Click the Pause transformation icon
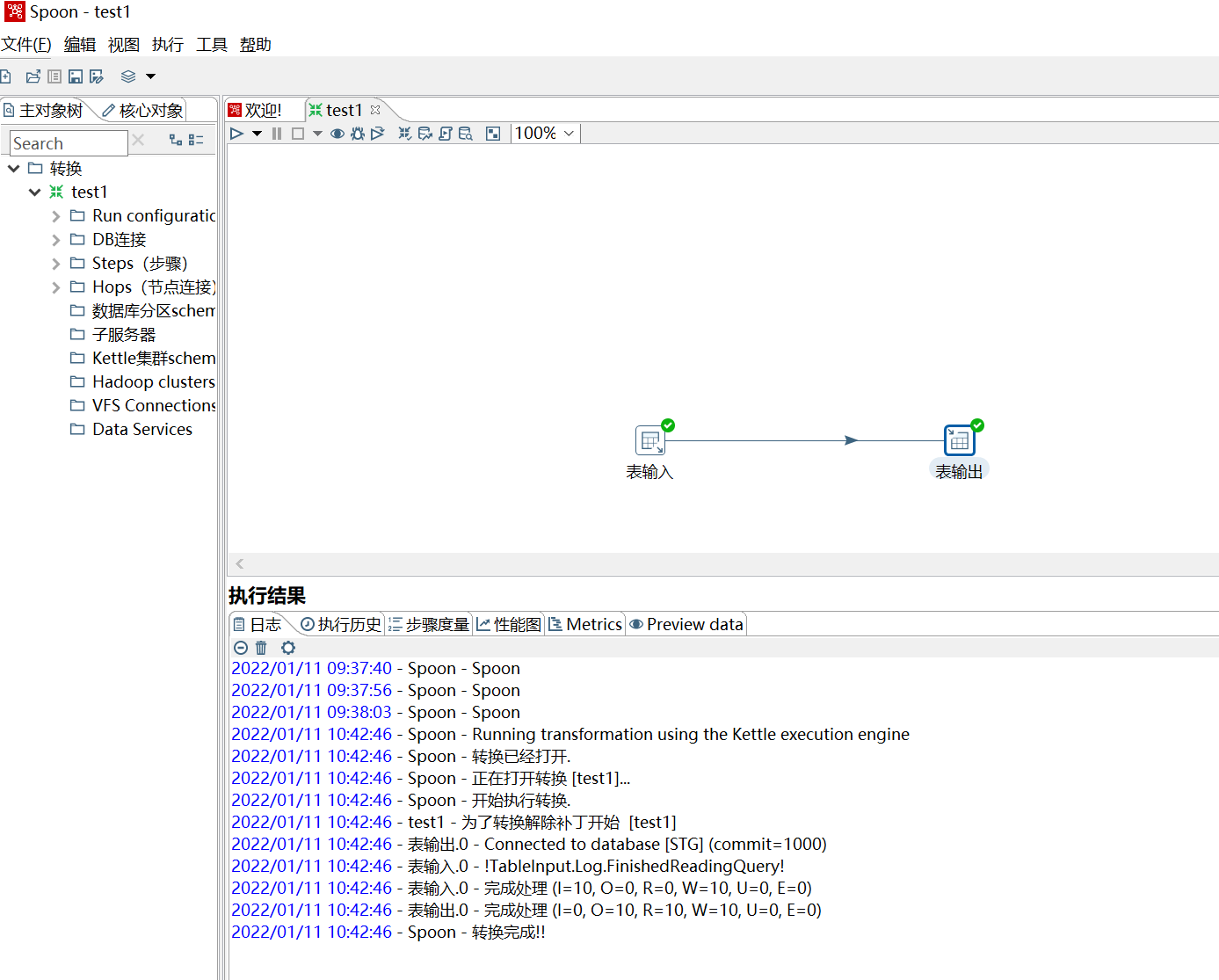 pyautogui.click(x=277, y=133)
